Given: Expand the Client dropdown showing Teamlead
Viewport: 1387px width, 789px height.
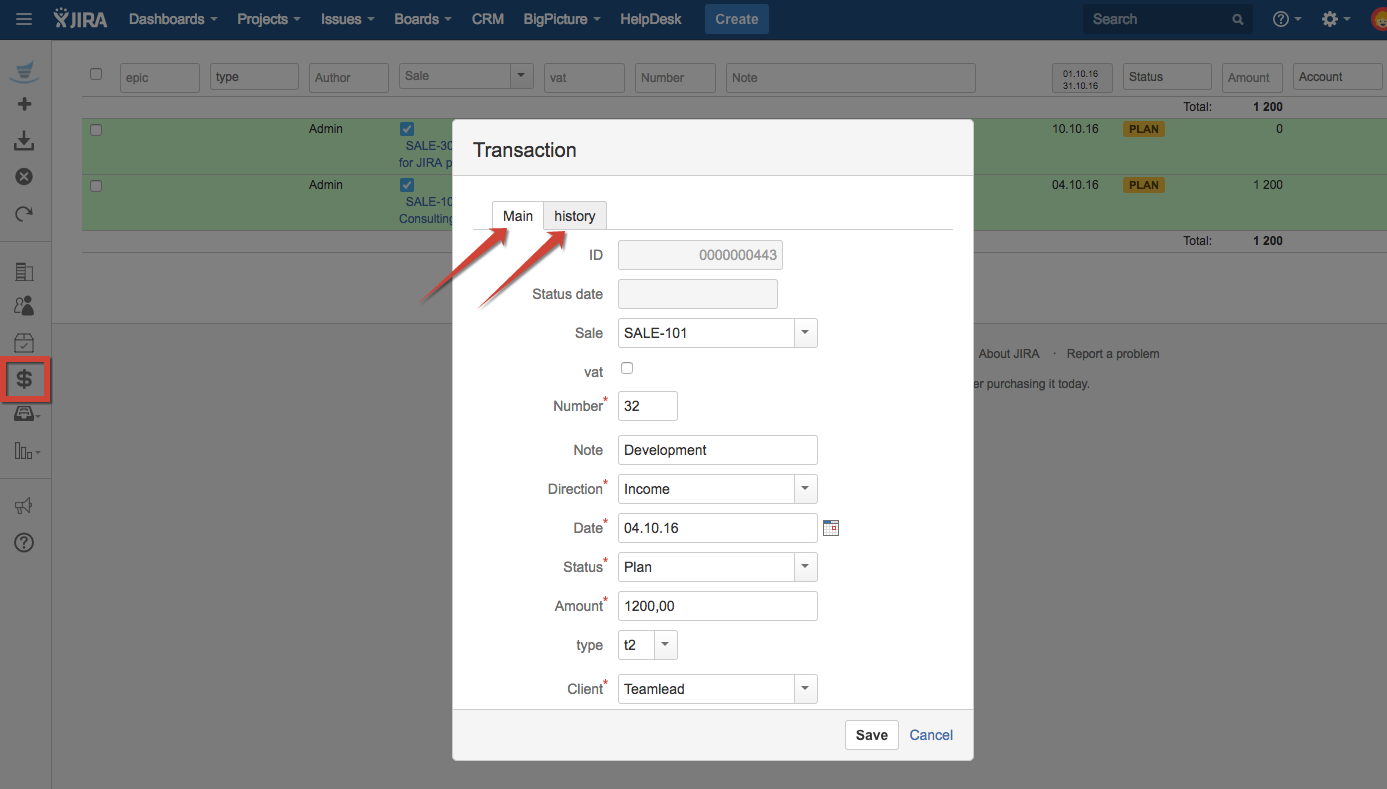Looking at the screenshot, I should pyautogui.click(x=805, y=689).
